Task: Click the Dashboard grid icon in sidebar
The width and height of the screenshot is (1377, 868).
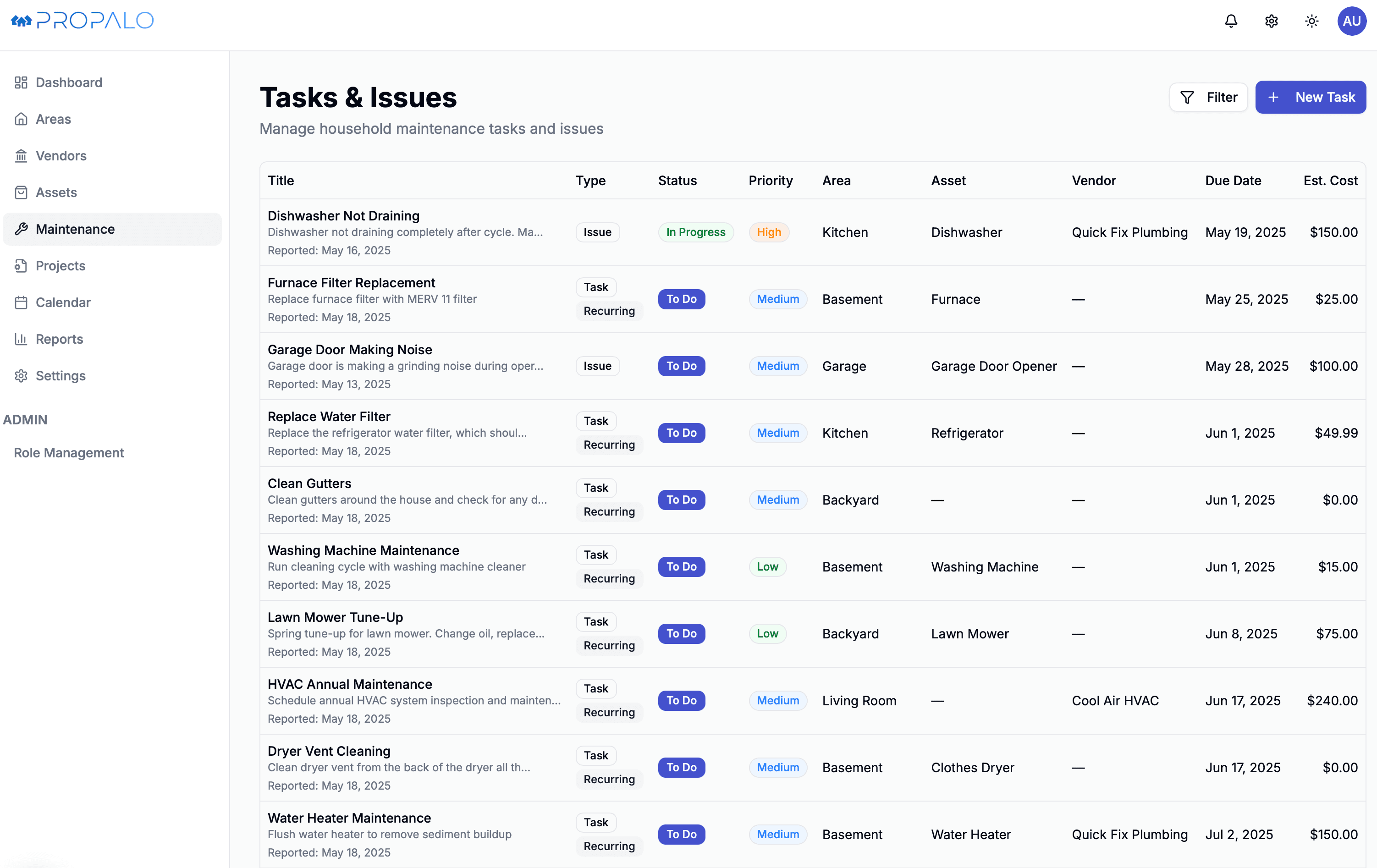Action: point(21,82)
